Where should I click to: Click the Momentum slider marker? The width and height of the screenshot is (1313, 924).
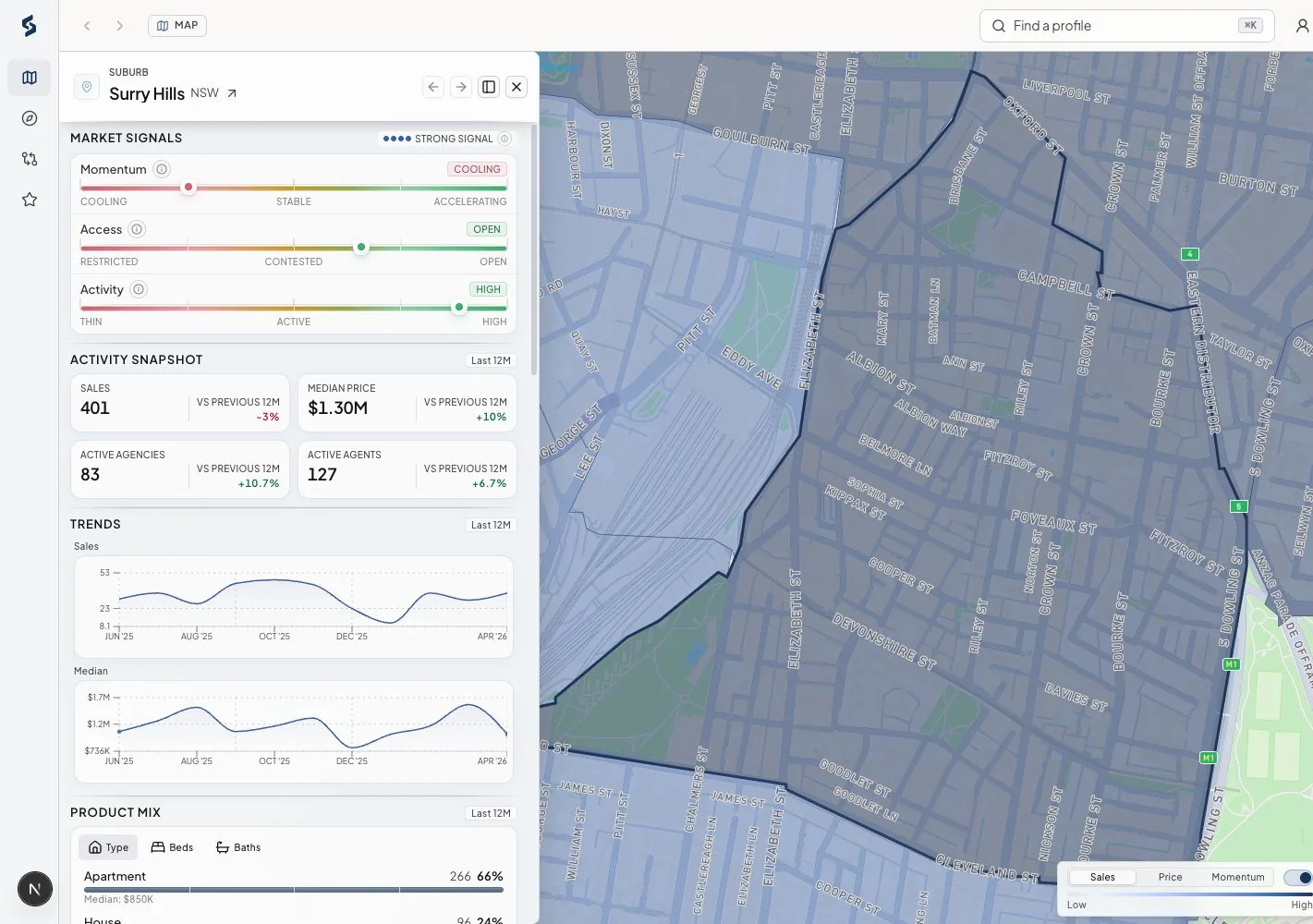(188, 187)
